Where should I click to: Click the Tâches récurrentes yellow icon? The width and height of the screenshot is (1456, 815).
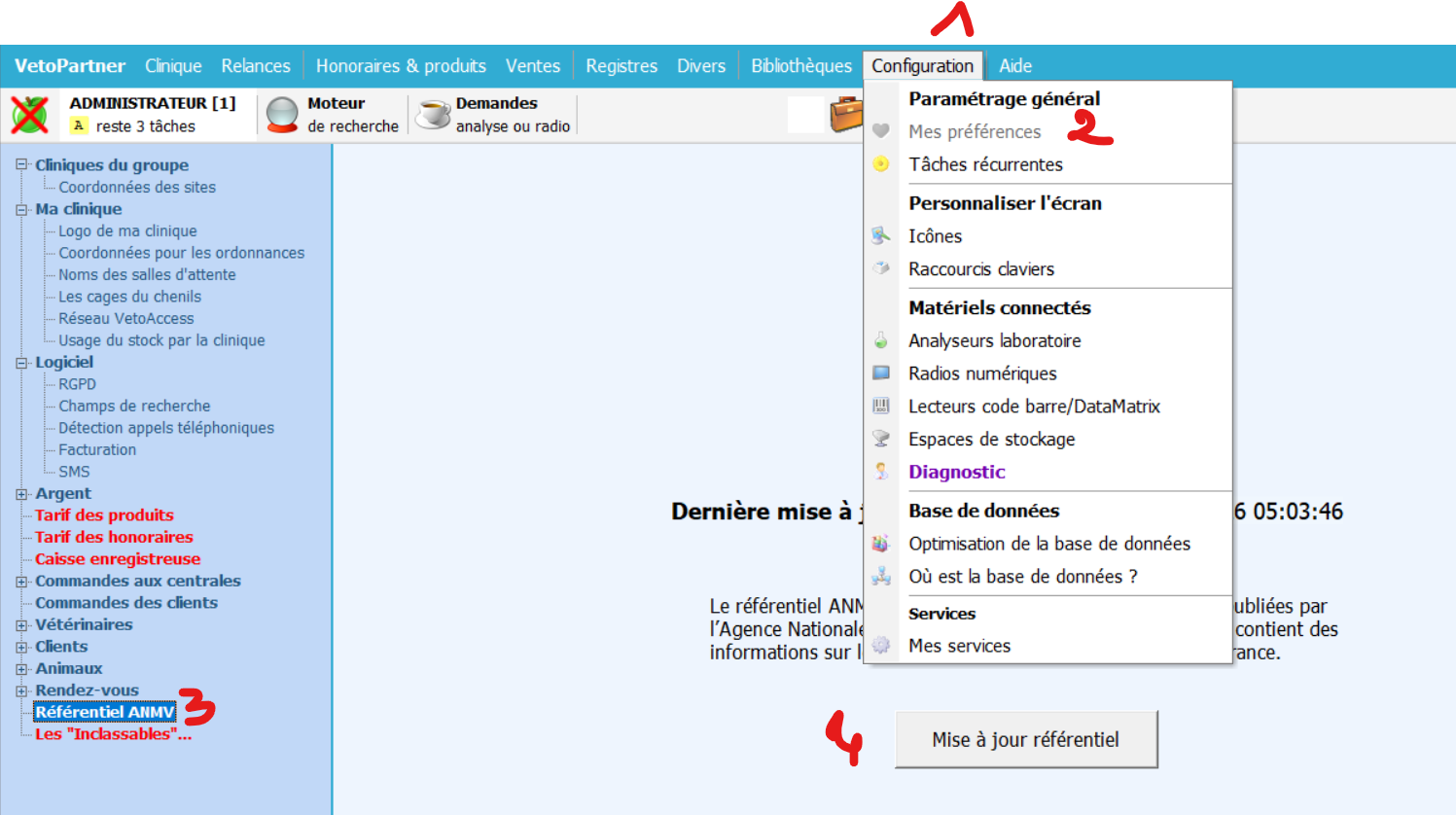[x=881, y=164]
